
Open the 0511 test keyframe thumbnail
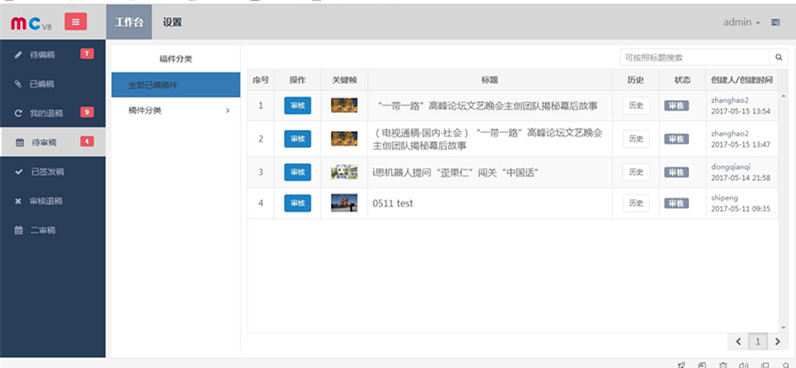coord(344,203)
